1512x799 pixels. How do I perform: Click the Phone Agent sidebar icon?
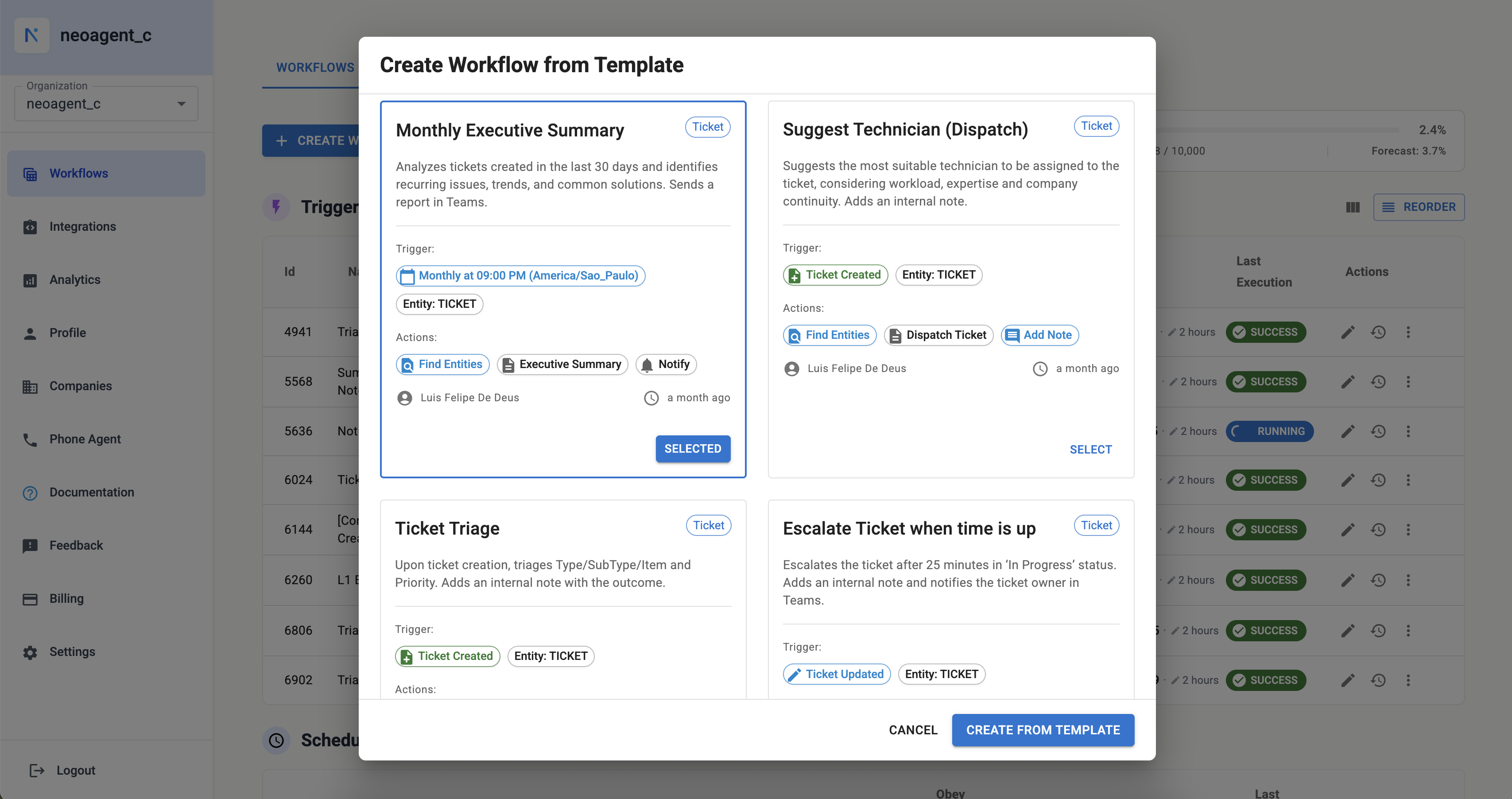point(30,440)
